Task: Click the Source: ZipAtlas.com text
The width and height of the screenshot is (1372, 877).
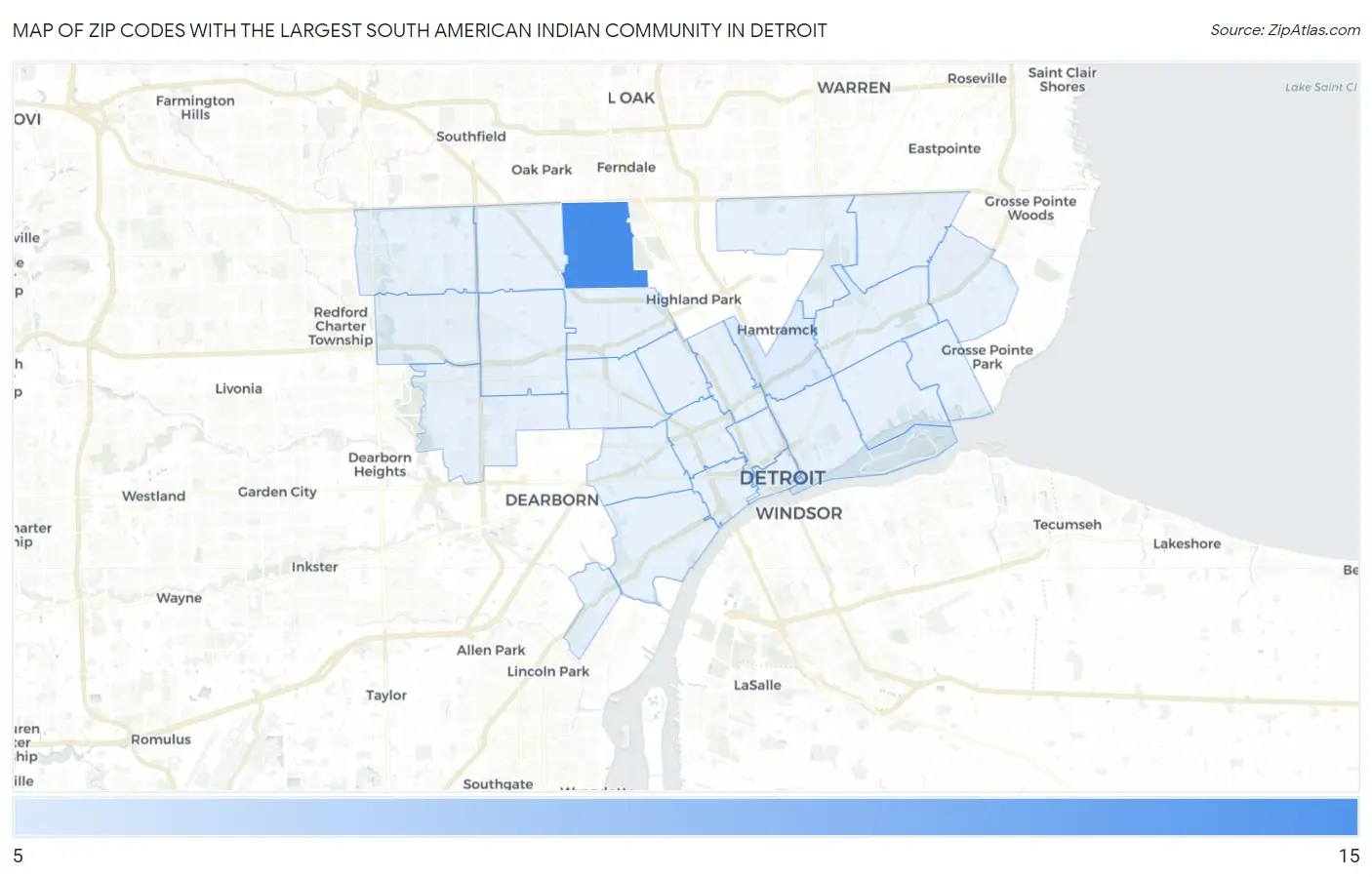Action: click(x=1285, y=30)
